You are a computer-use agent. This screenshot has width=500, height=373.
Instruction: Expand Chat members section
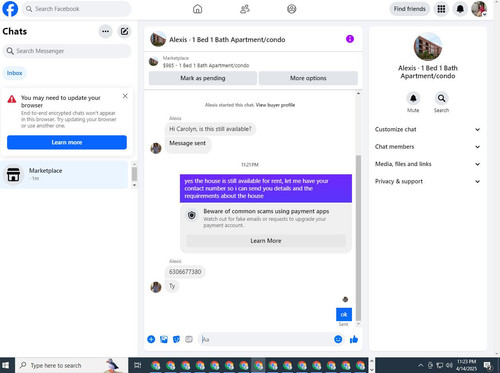428,147
